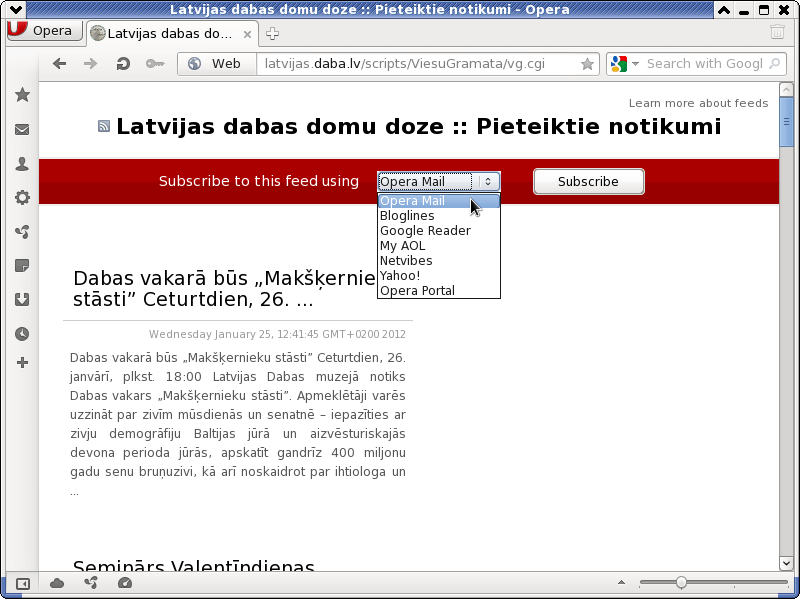Select Opera Mail in the dropdown list
Screen dimensions: 800x599
click(x=439, y=201)
